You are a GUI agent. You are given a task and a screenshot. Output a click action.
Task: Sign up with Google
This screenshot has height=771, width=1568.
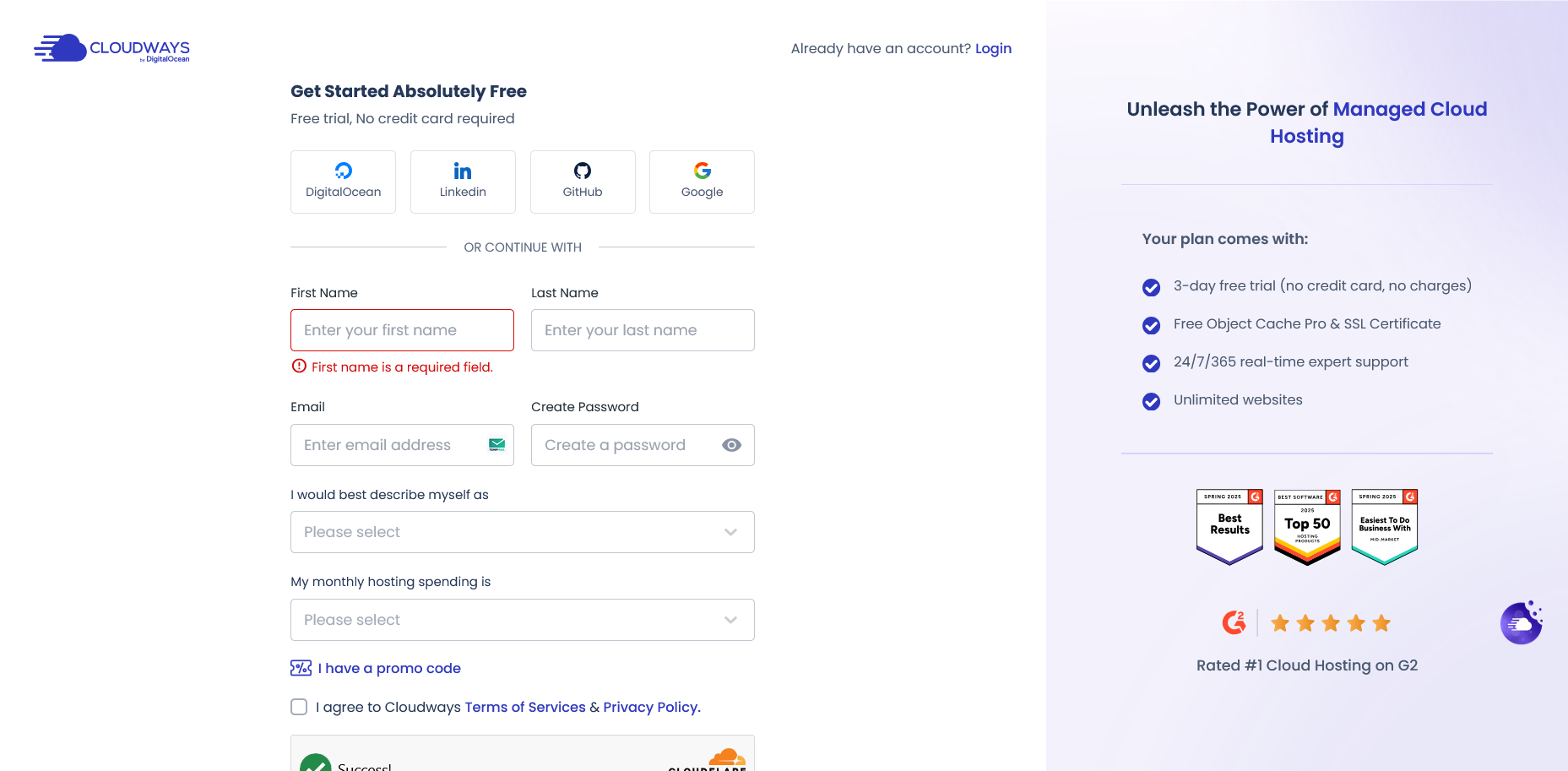702,182
